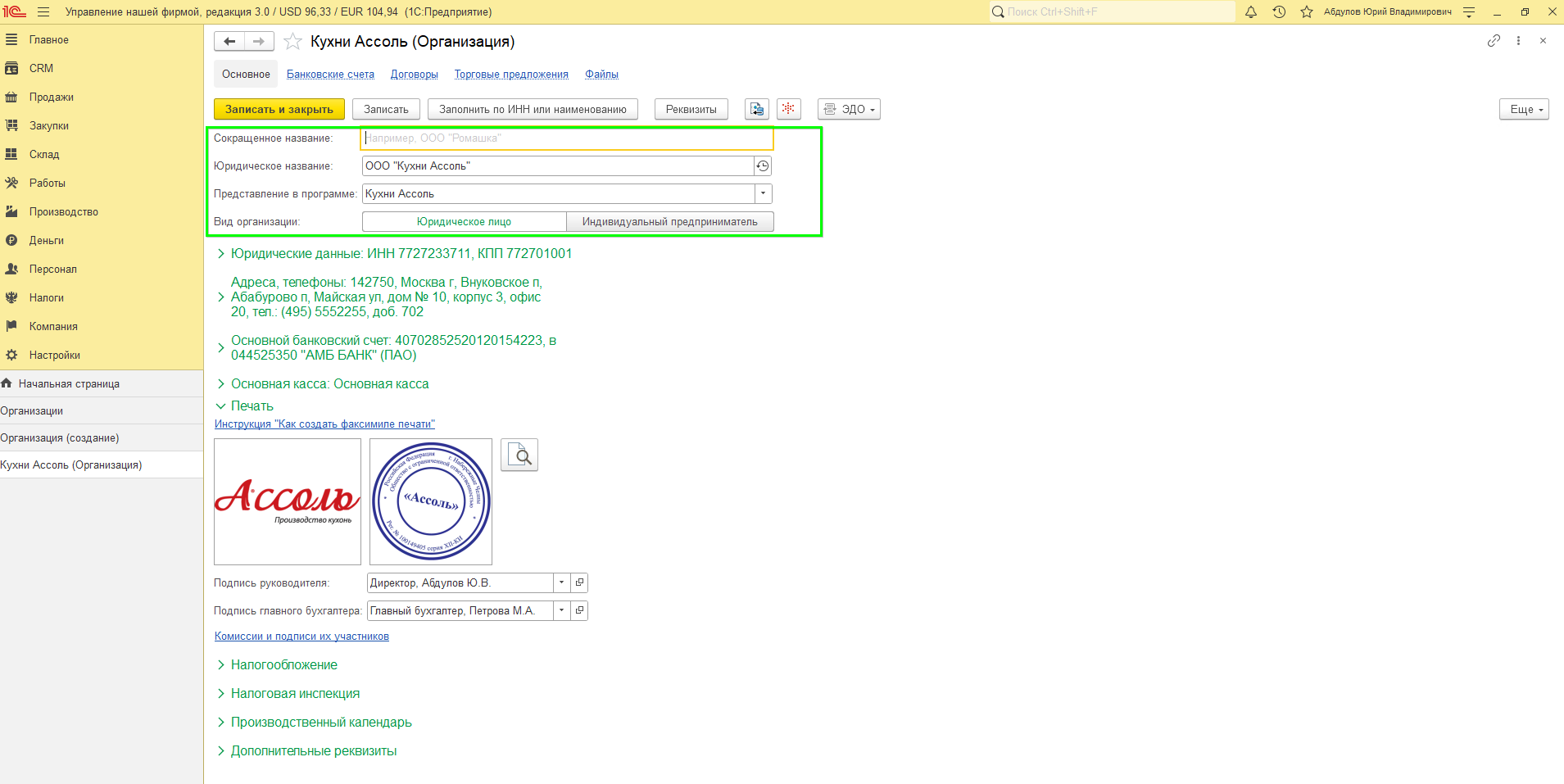The height and width of the screenshot is (784, 1564).
Task: Navigate forward with the right arrow
Action: pos(259,41)
